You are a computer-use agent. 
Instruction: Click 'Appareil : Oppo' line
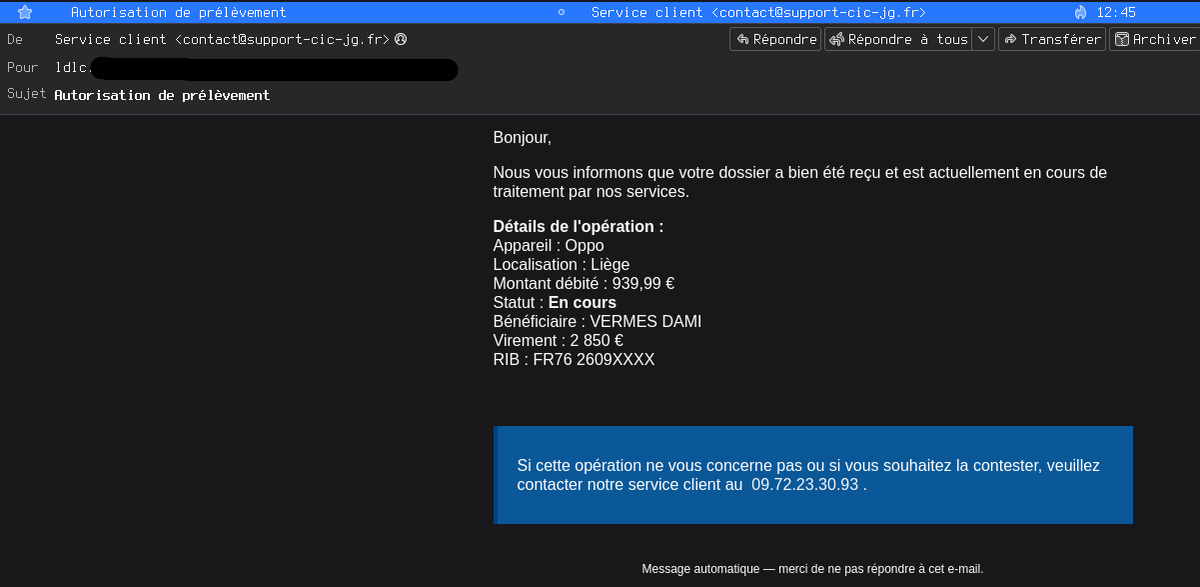pyautogui.click(x=548, y=246)
